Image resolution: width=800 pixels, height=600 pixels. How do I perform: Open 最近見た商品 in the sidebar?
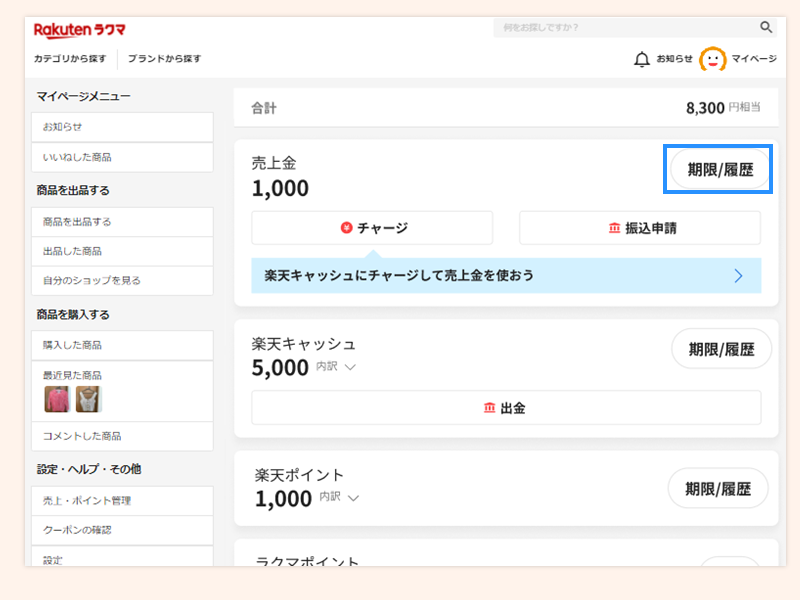(122, 391)
